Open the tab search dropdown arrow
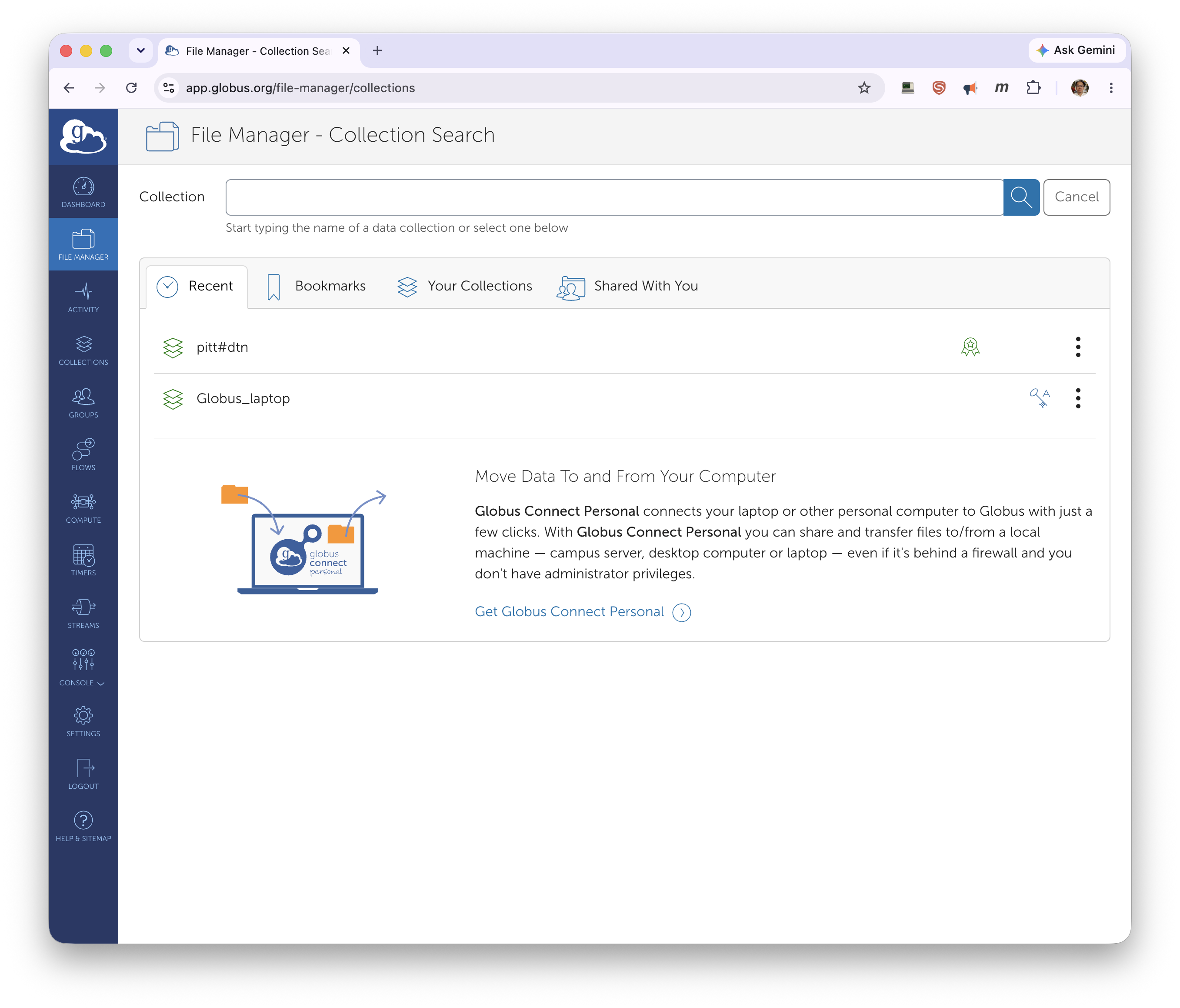1180x1008 pixels. 141,51
